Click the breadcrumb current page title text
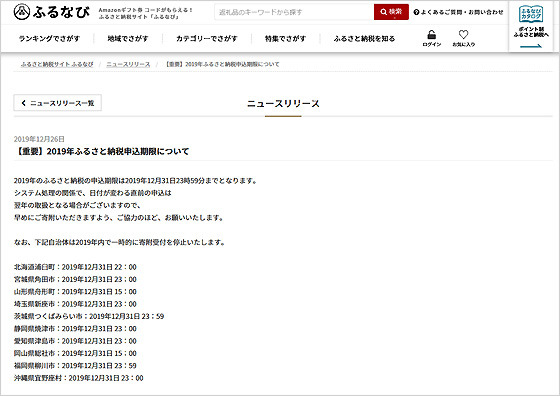This screenshot has width=560, height=396. [x=222, y=64]
